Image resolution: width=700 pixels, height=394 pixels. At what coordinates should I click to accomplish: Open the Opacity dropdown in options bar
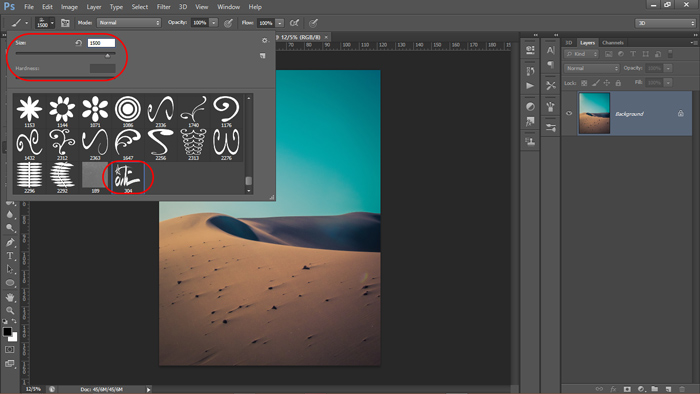tap(214, 23)
